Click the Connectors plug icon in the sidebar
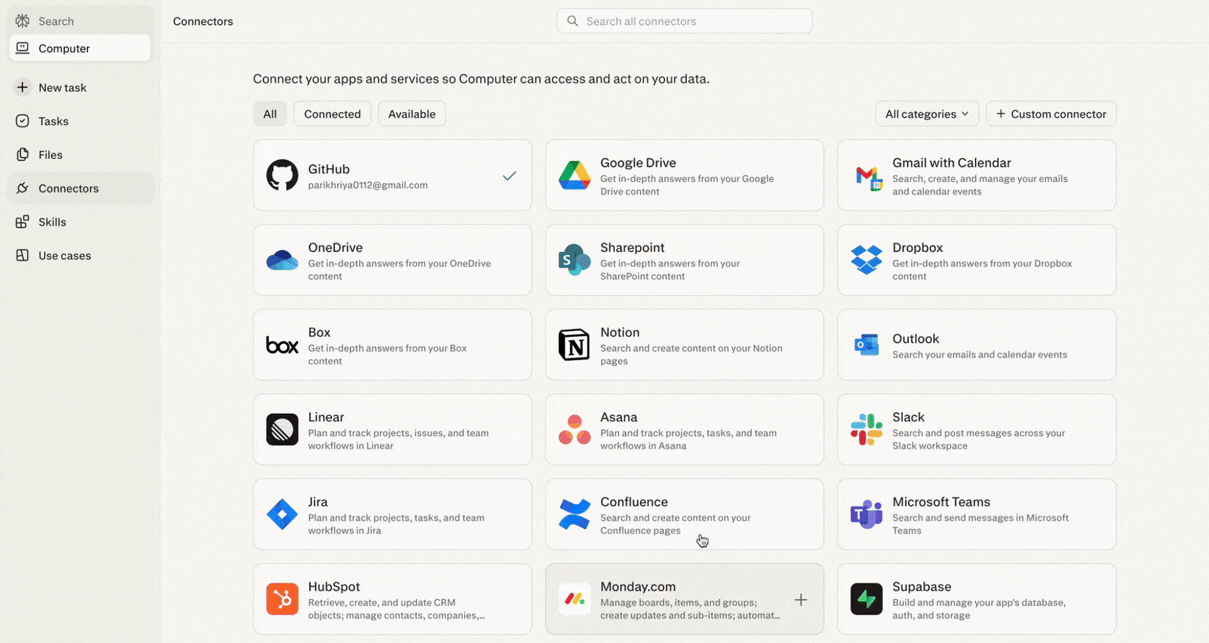 coord(22,188)
